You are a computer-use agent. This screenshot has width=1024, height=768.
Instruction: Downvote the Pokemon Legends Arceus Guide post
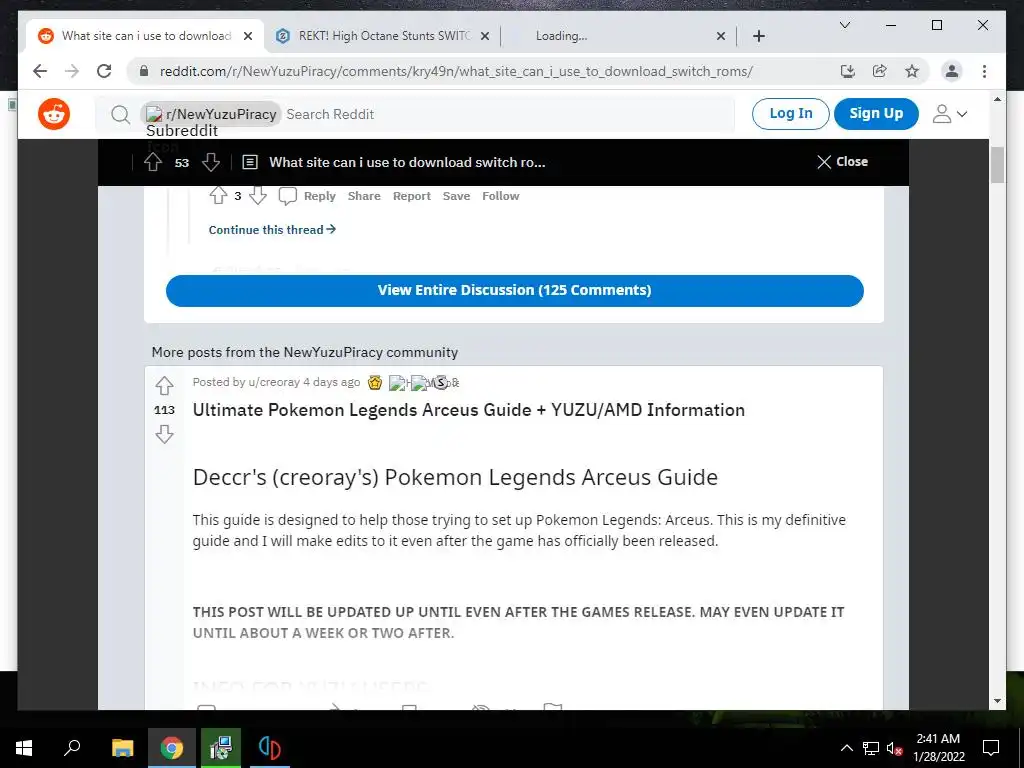[164, 434]
